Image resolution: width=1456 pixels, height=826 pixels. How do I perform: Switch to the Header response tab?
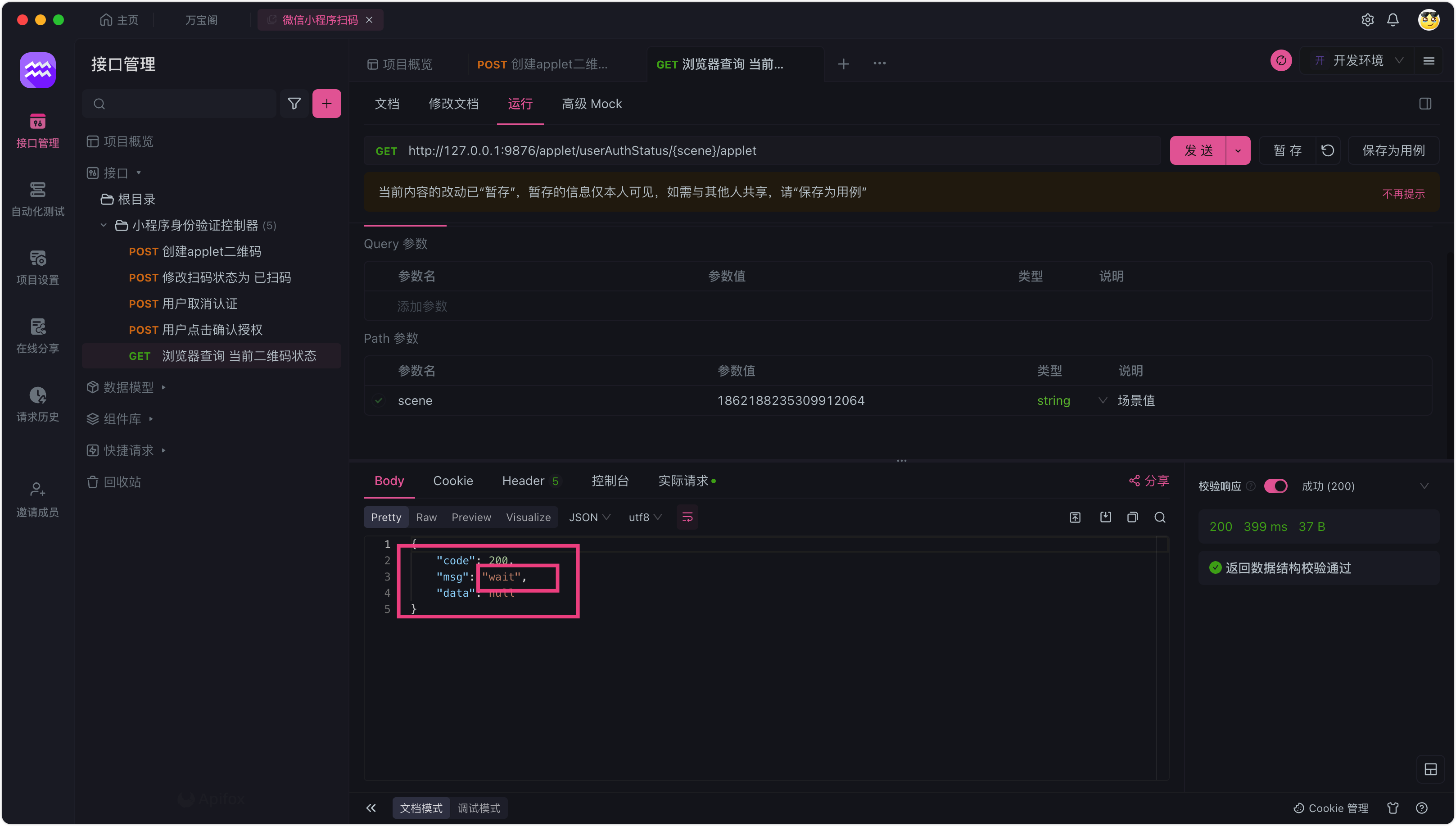(x=523, y=481)
